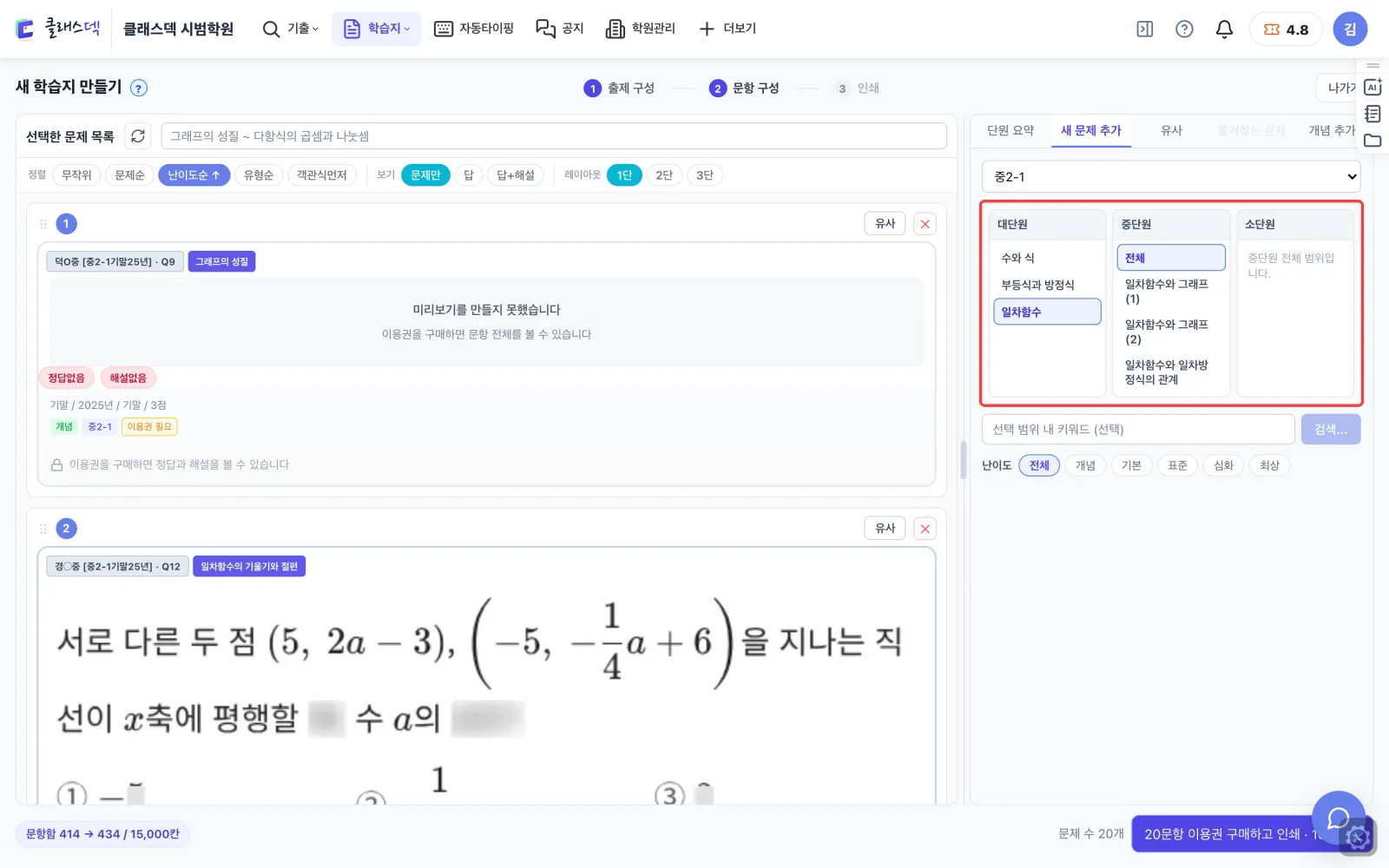Open the chat support bubble
The width and height of the screenshot is (1389, 868).
(x=1339, y=818)
